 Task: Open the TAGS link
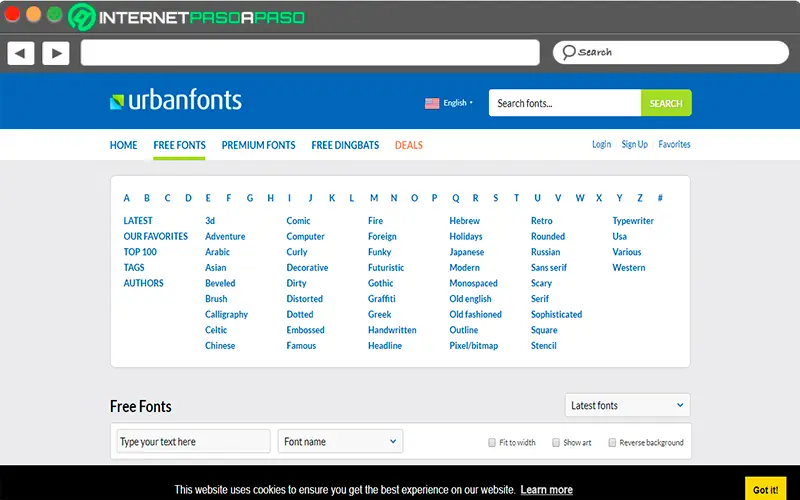(134, 267)
